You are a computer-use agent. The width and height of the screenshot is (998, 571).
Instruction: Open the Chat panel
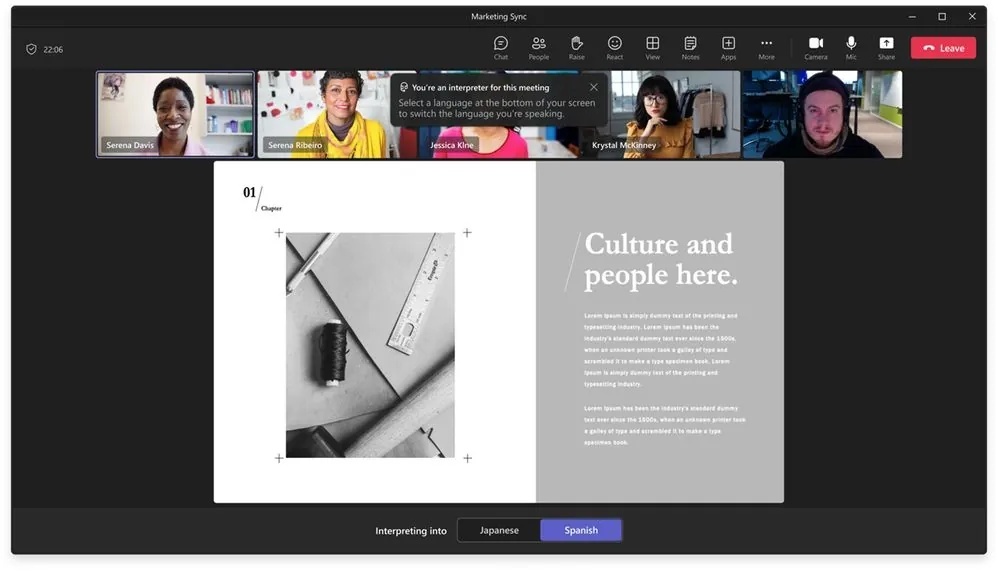501,47
